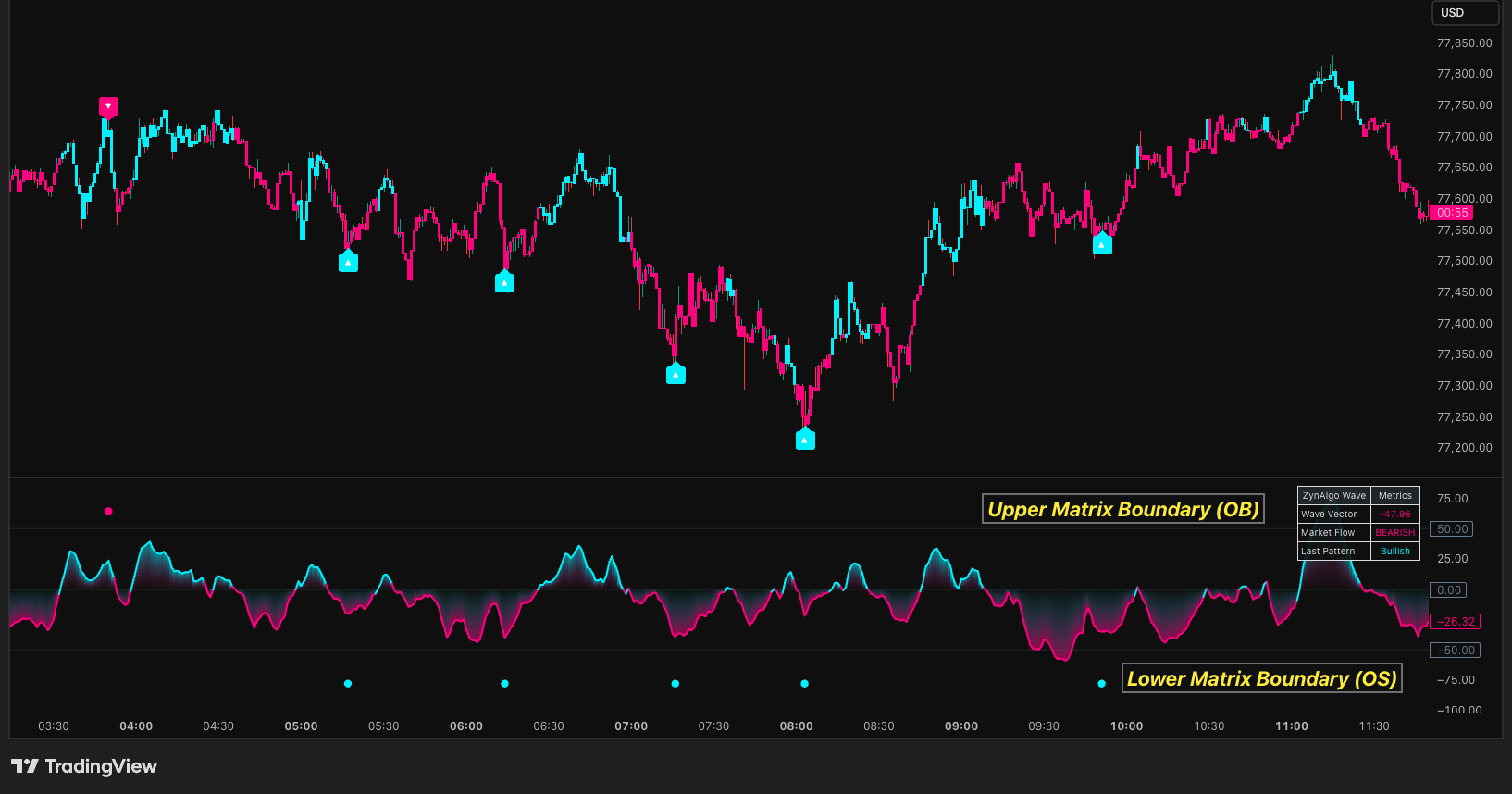Click the -26.32 current oscillator value label
Viewport: 1512px width, 794px height.
[x=1455, y=622]
